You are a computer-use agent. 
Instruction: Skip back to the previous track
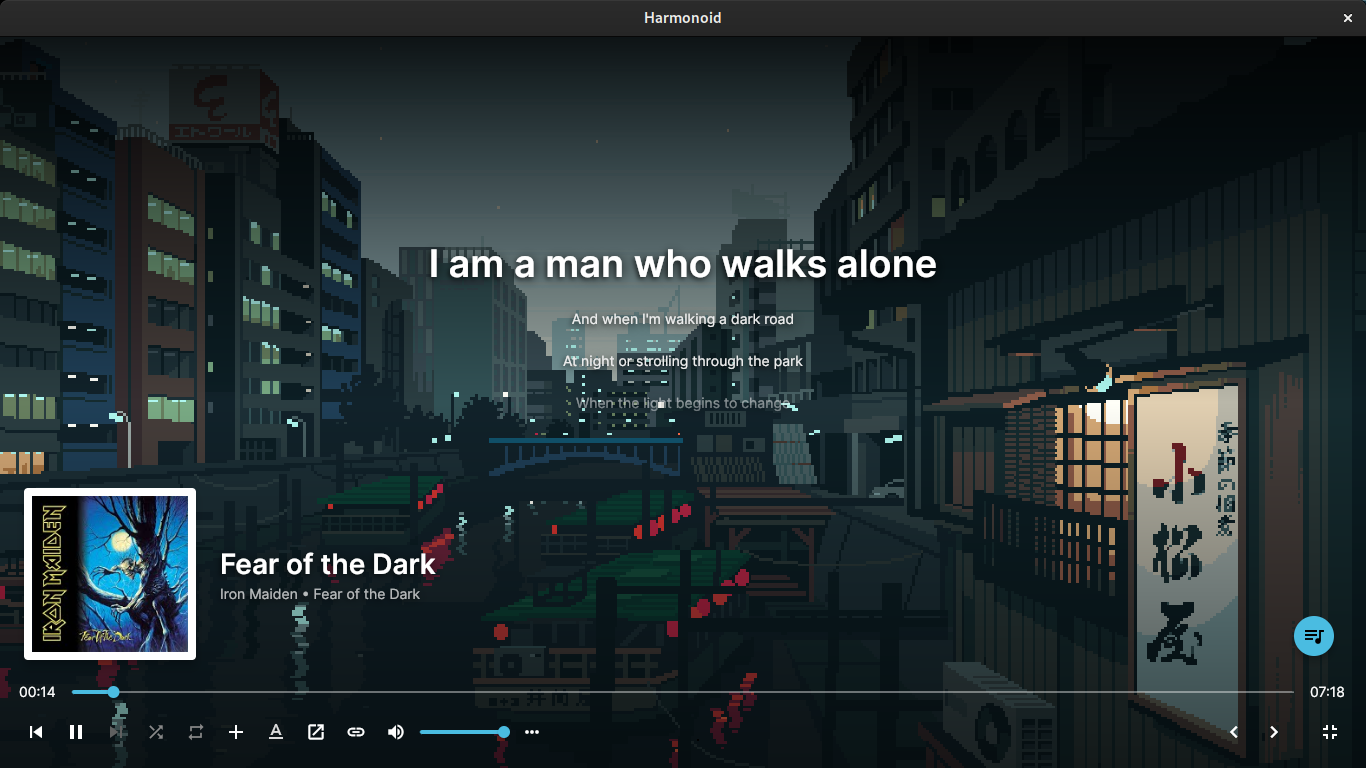tap(36, 732)
